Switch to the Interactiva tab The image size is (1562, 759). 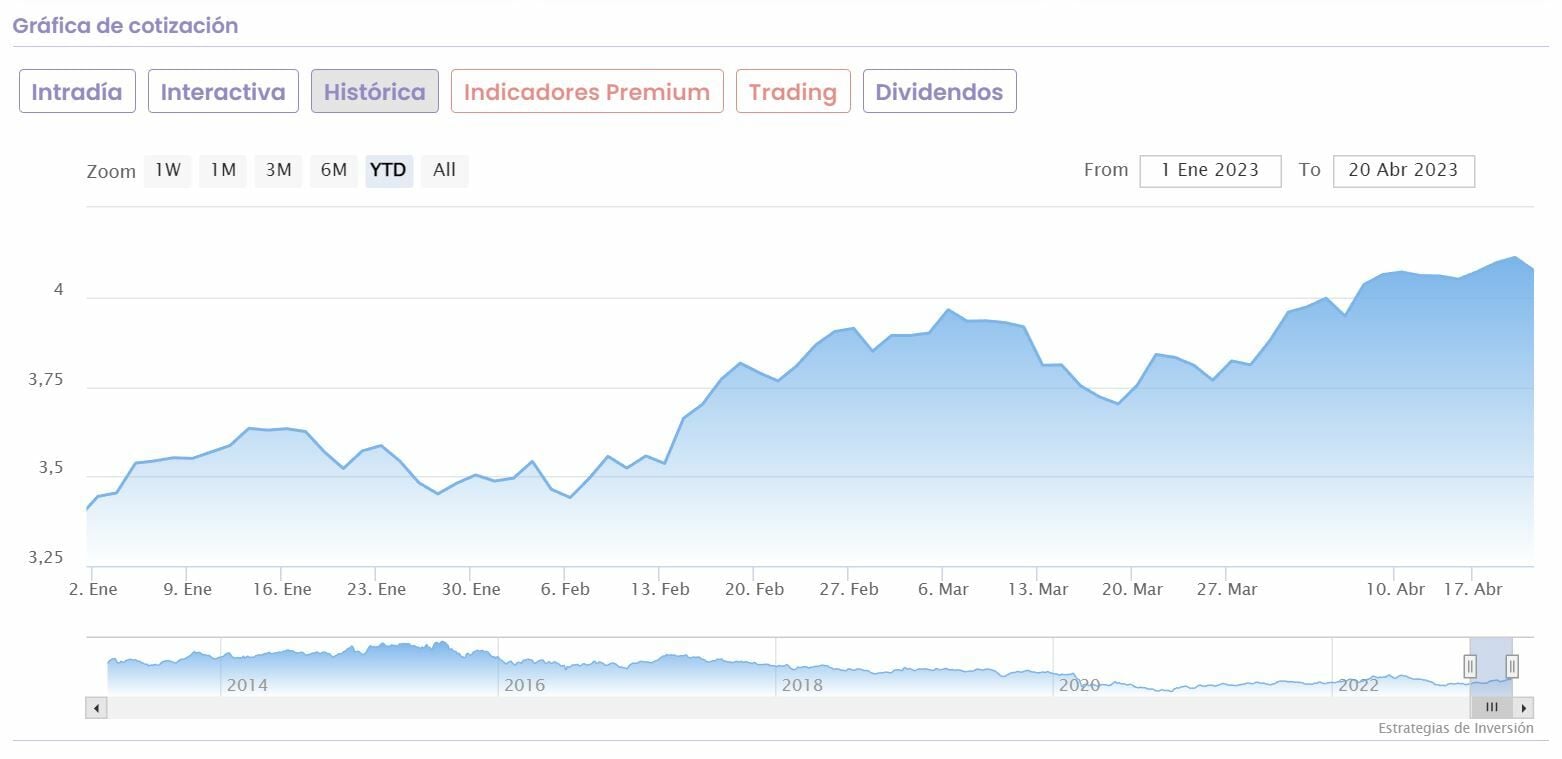(x=223, y=92)
